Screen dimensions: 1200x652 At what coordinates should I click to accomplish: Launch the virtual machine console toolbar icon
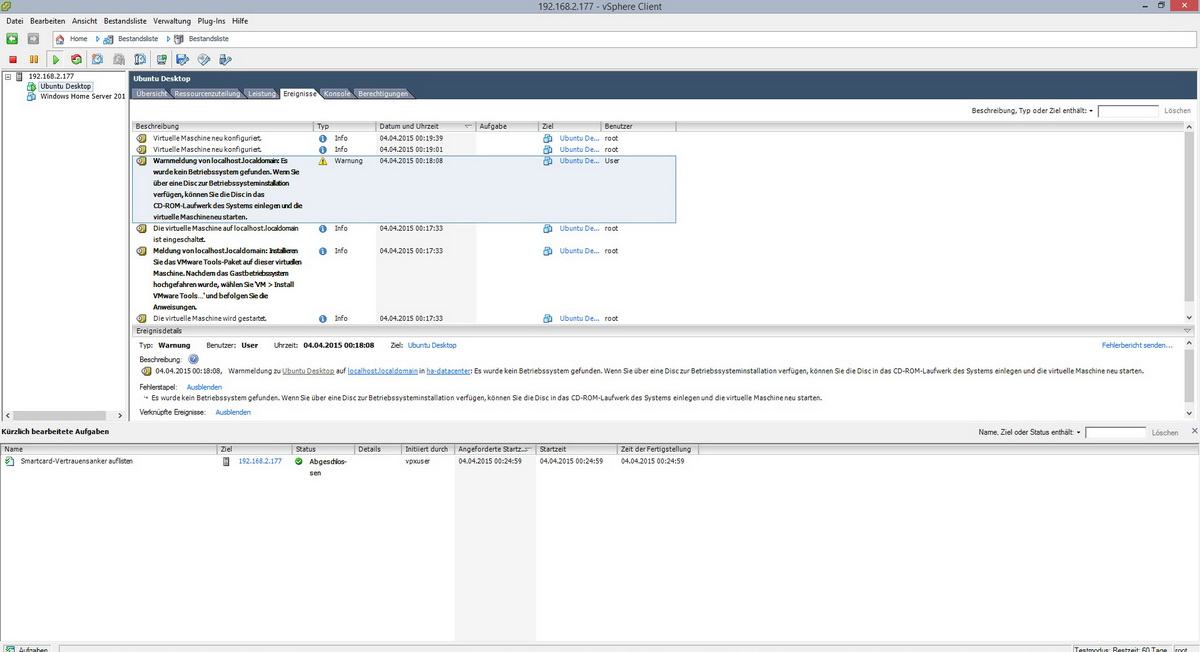pos(161,59)
